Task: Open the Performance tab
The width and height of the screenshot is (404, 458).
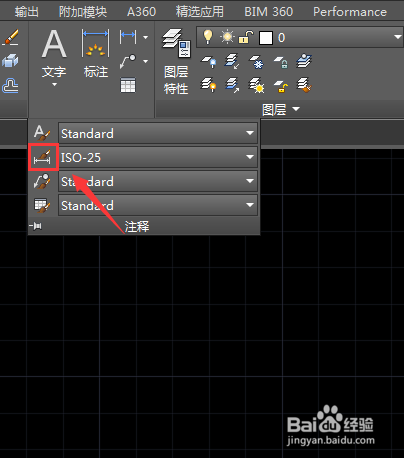Action: (x=350, y=12)
